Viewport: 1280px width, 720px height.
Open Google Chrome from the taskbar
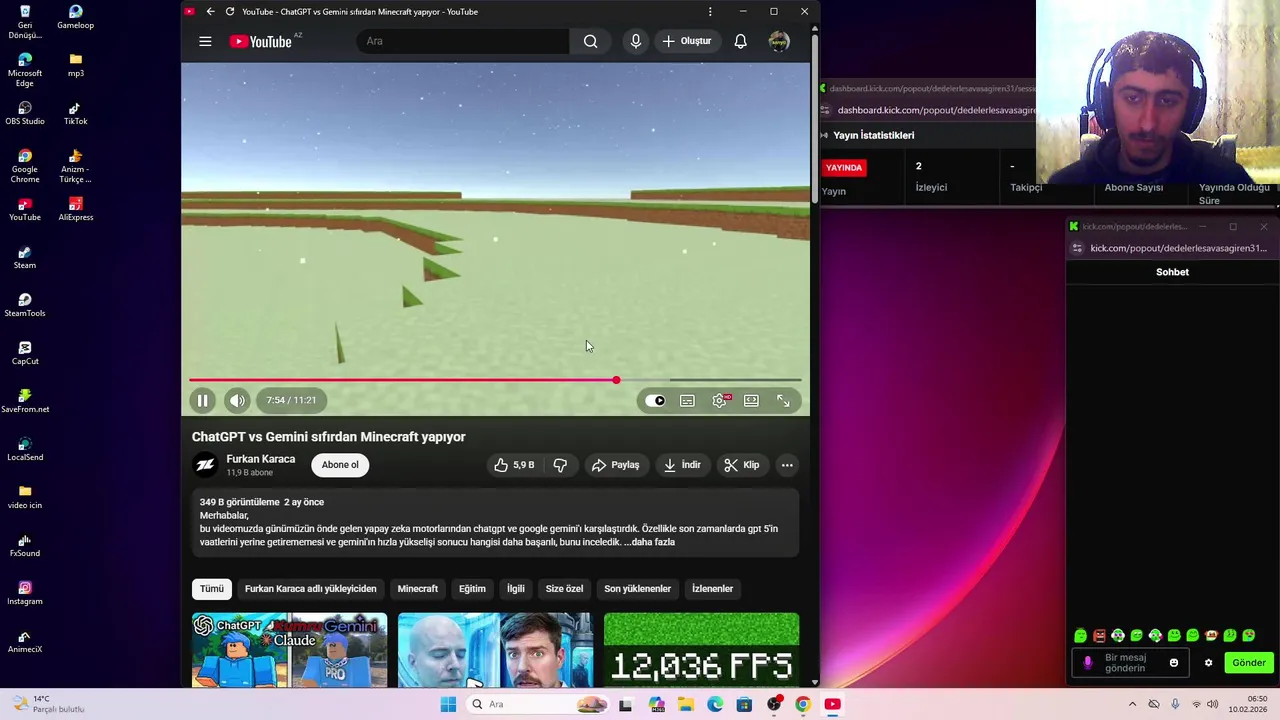802,704
